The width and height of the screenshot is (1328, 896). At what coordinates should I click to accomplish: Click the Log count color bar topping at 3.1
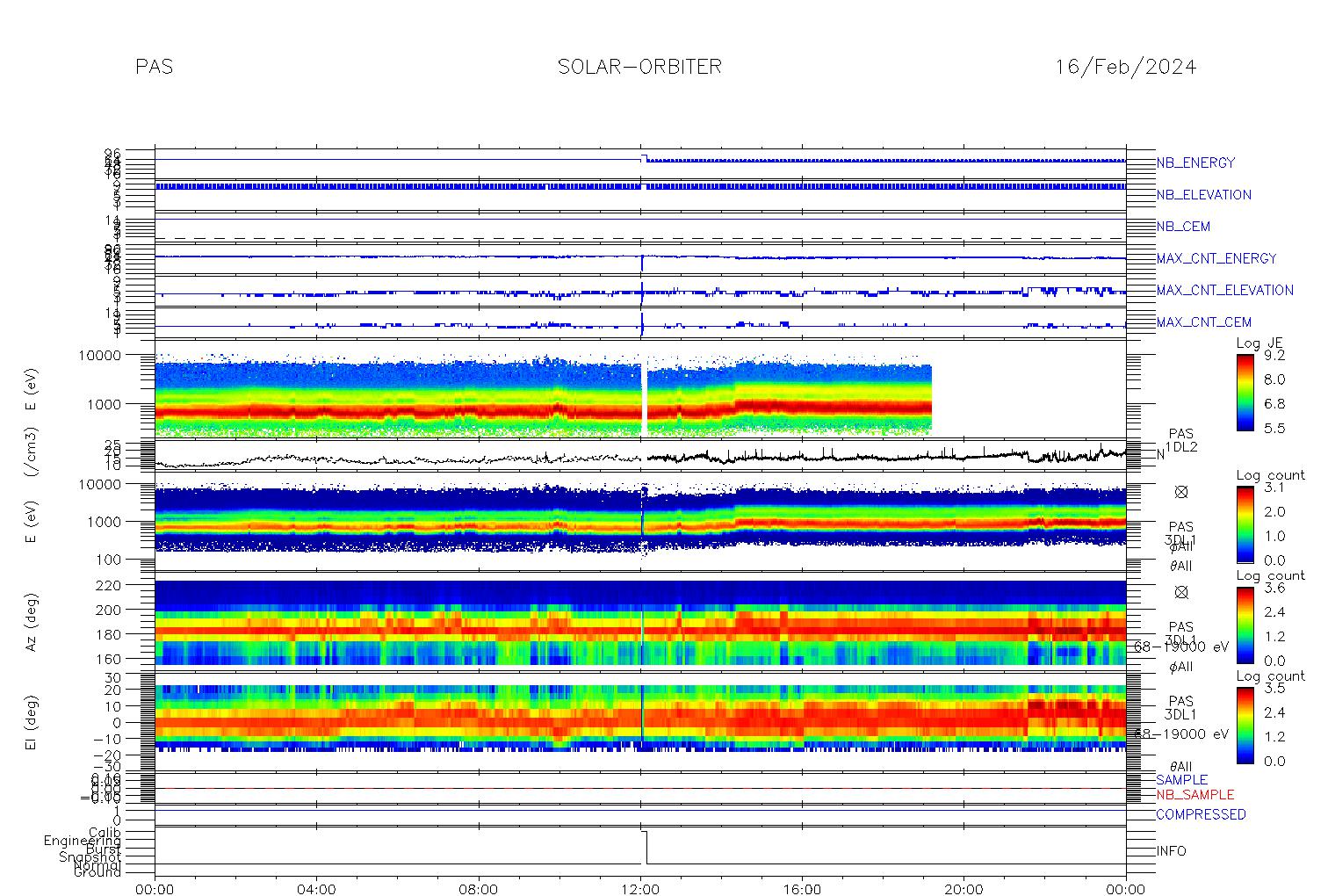coord(1245,524)
